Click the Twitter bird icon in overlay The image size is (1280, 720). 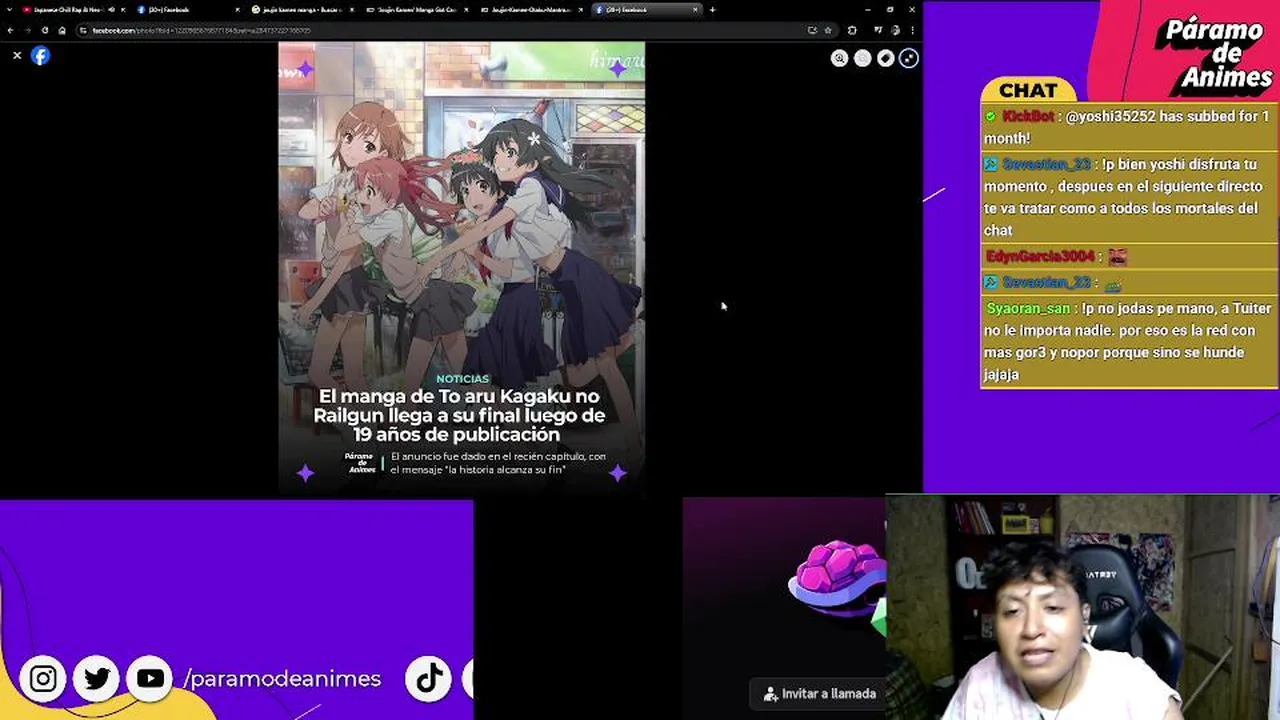(97, 679)
